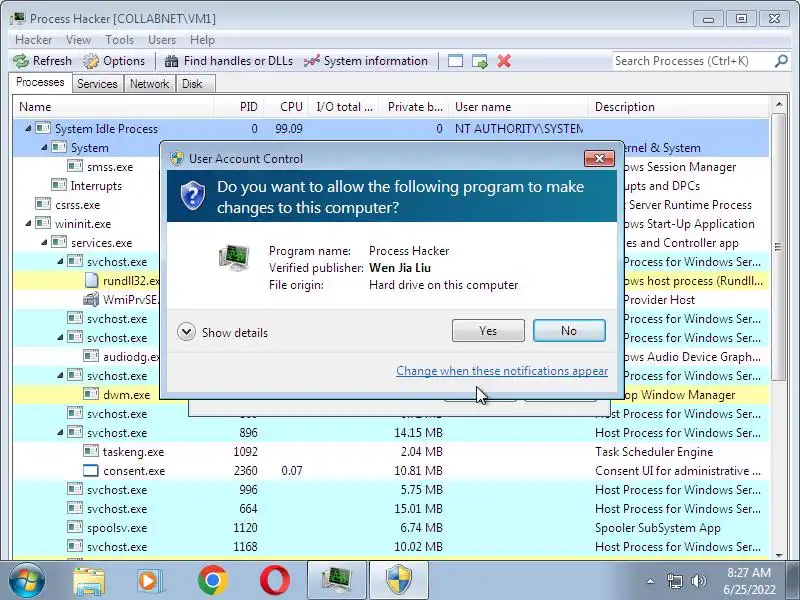800x600 pixels.
Task: Sort by the PID column header
Action: point(237,107)
